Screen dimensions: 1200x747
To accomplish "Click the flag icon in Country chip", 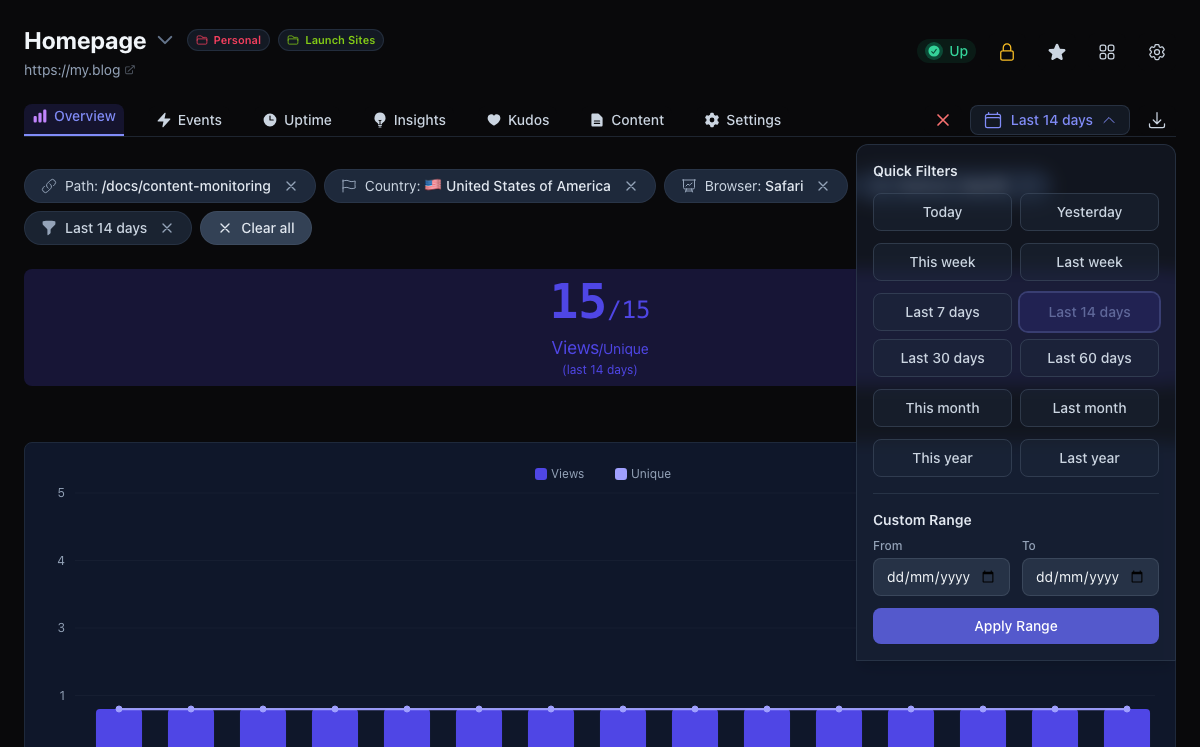I will [x=349, y=186].
